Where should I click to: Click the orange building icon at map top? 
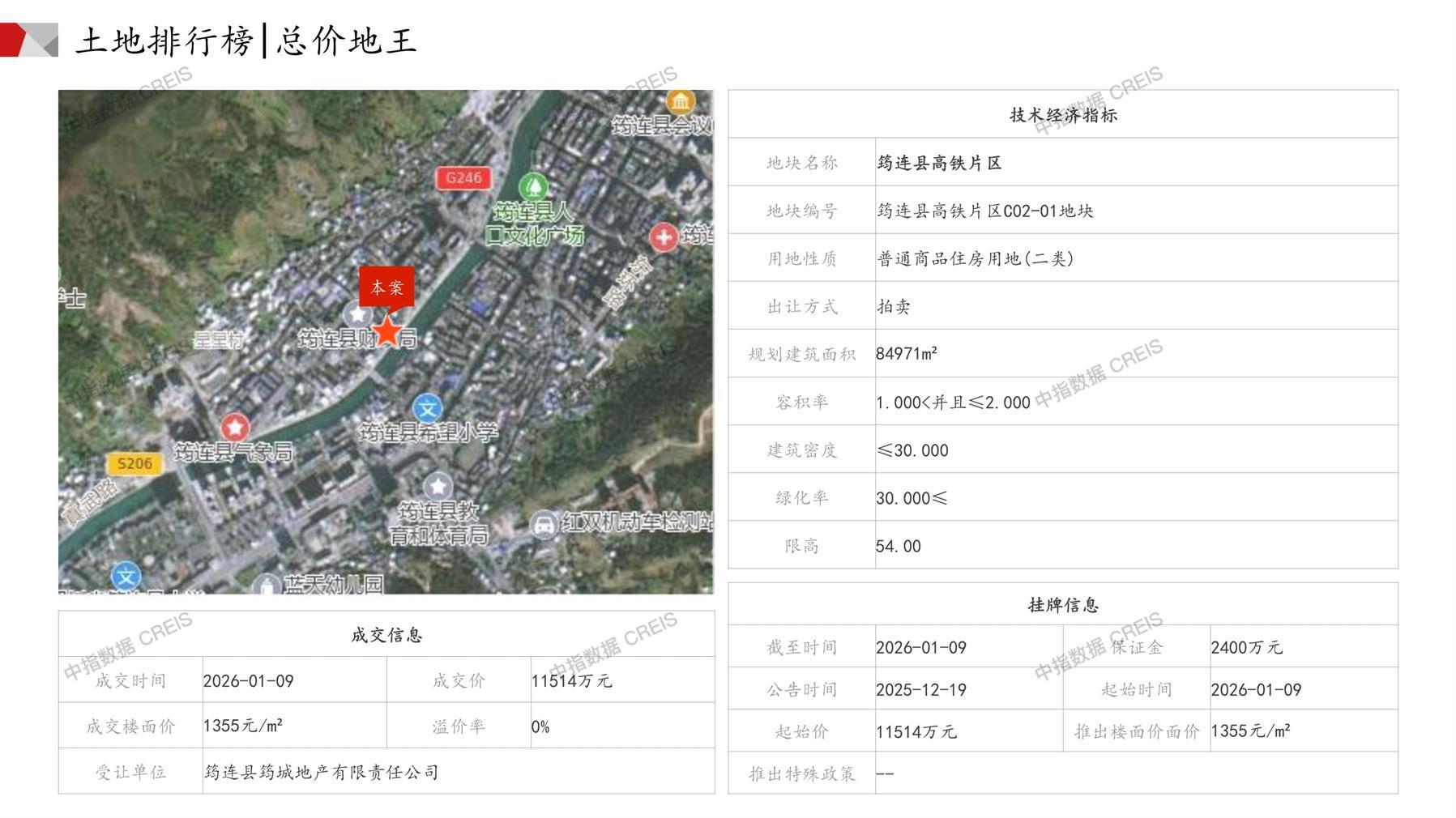tap(681, 101)
